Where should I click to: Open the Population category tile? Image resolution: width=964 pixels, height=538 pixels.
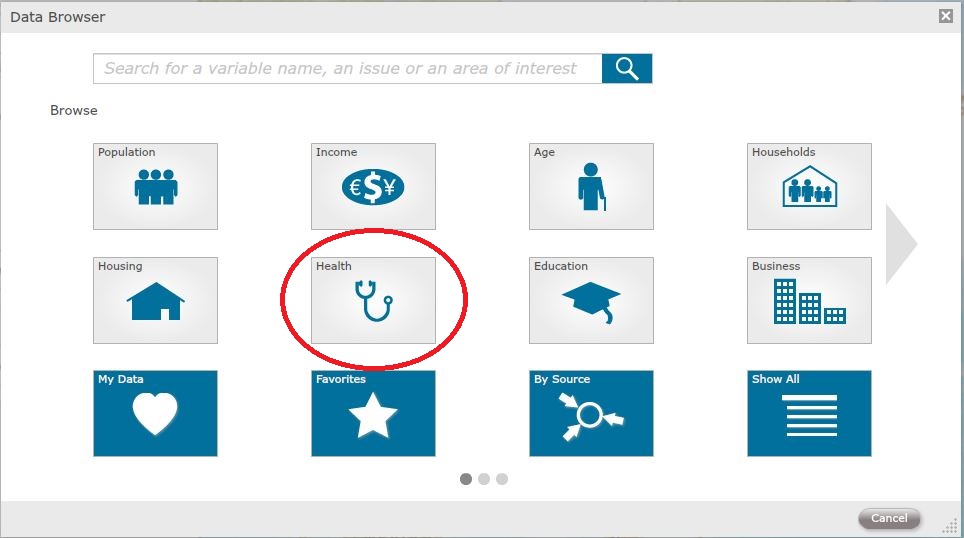point(155,186)
